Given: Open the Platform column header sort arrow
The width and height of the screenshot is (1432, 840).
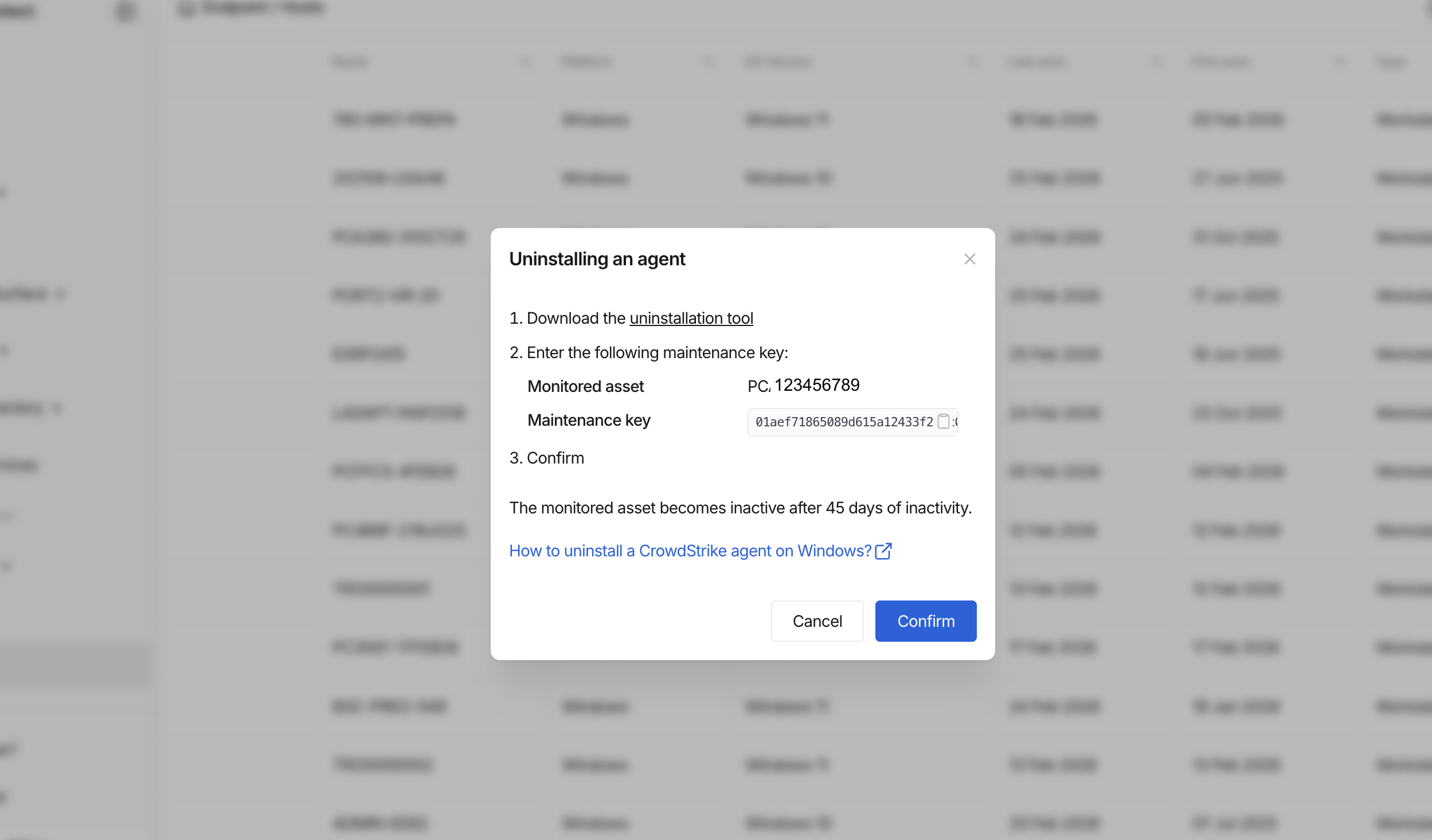Looking at the screenshot, I should point(710,62).
